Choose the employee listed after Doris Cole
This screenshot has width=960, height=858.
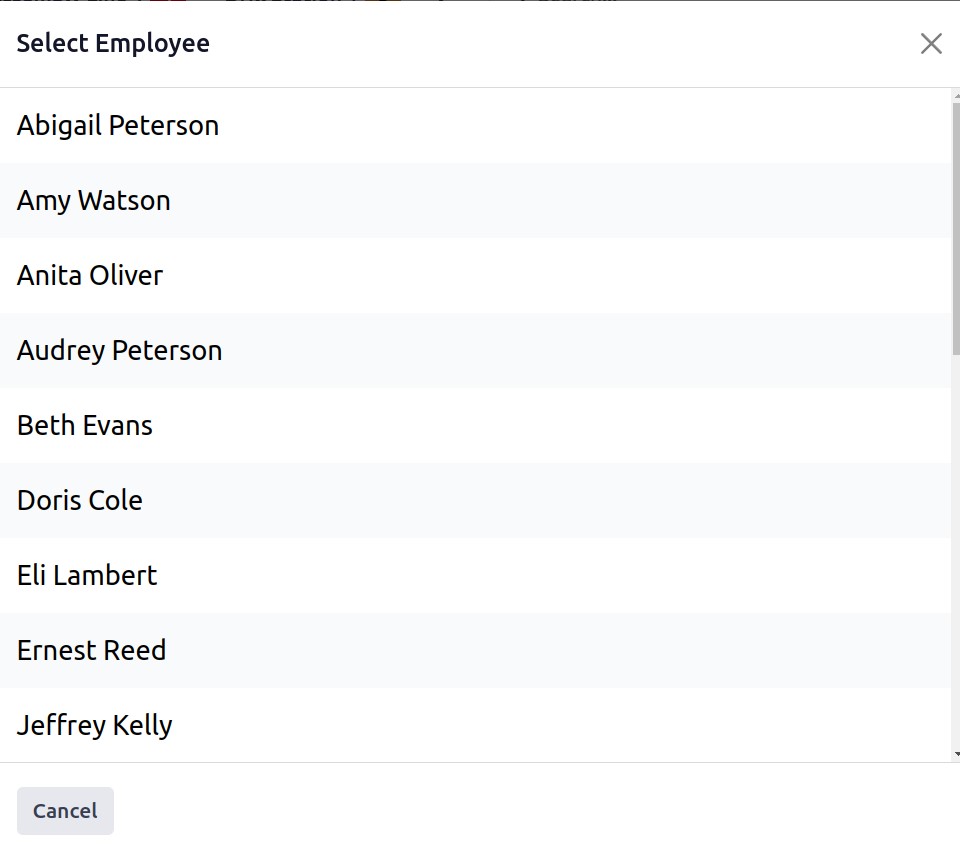coord(476,576)
